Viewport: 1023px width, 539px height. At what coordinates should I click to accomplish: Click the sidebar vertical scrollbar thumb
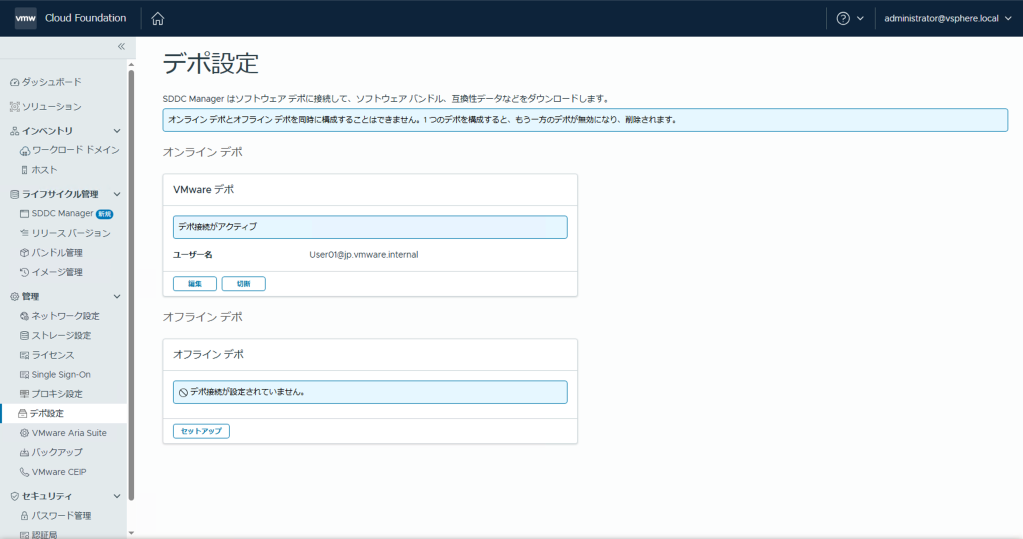[x=131, y=285]
